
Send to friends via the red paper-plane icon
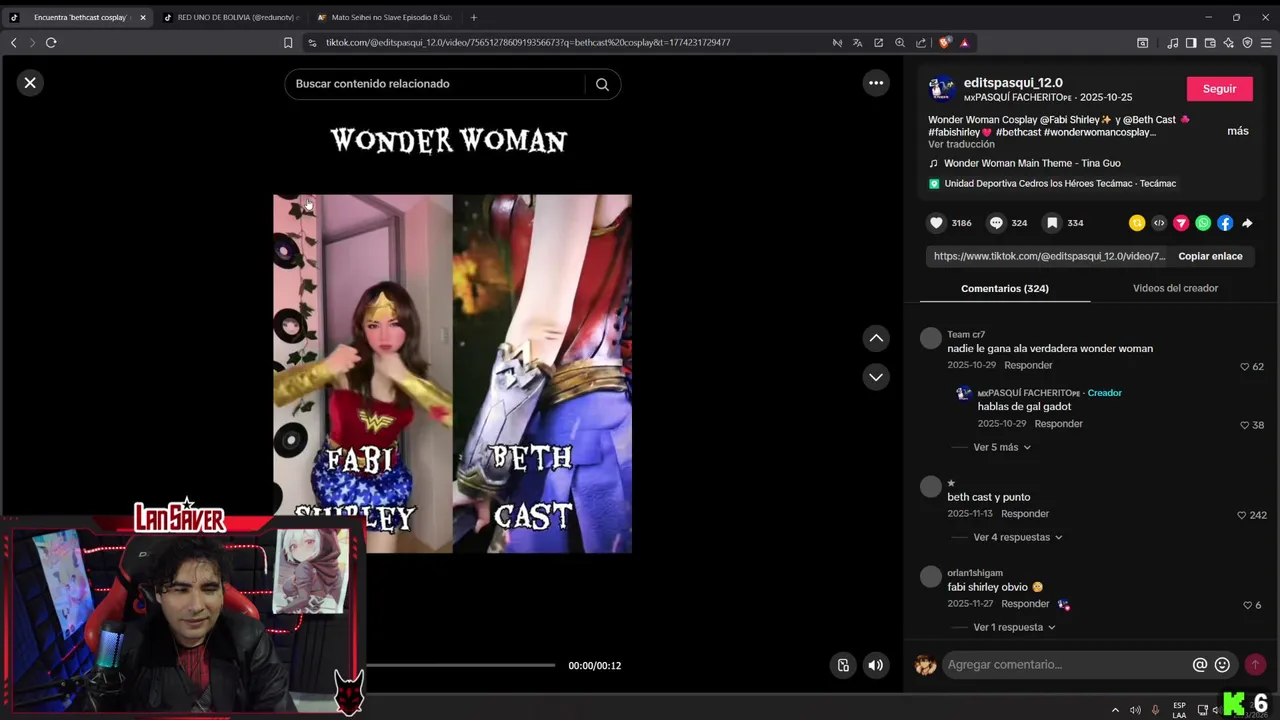[1181, 223]
